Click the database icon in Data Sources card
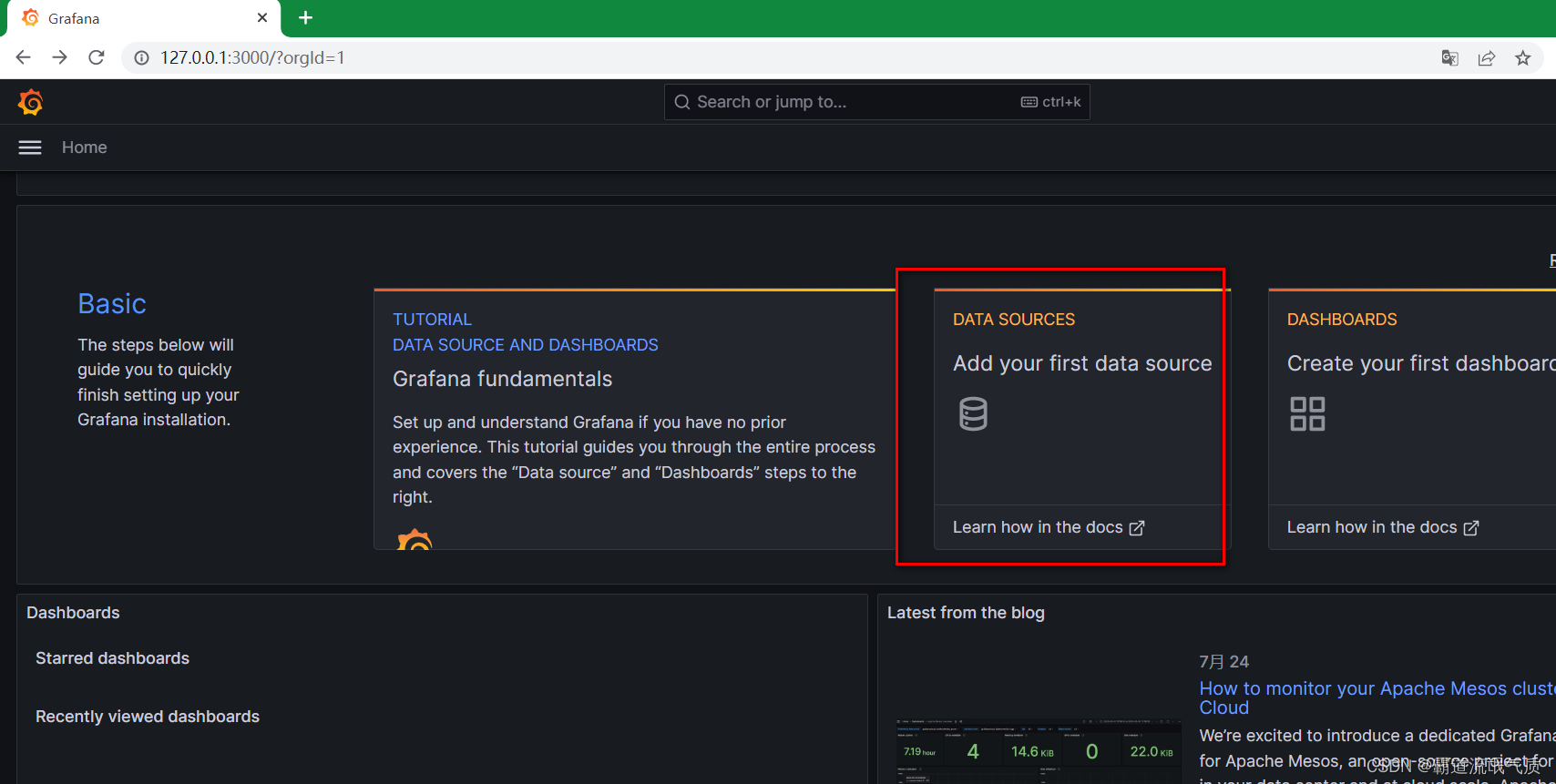The height and width of the screenshot is (784, 1556). [x=973, y=413]
